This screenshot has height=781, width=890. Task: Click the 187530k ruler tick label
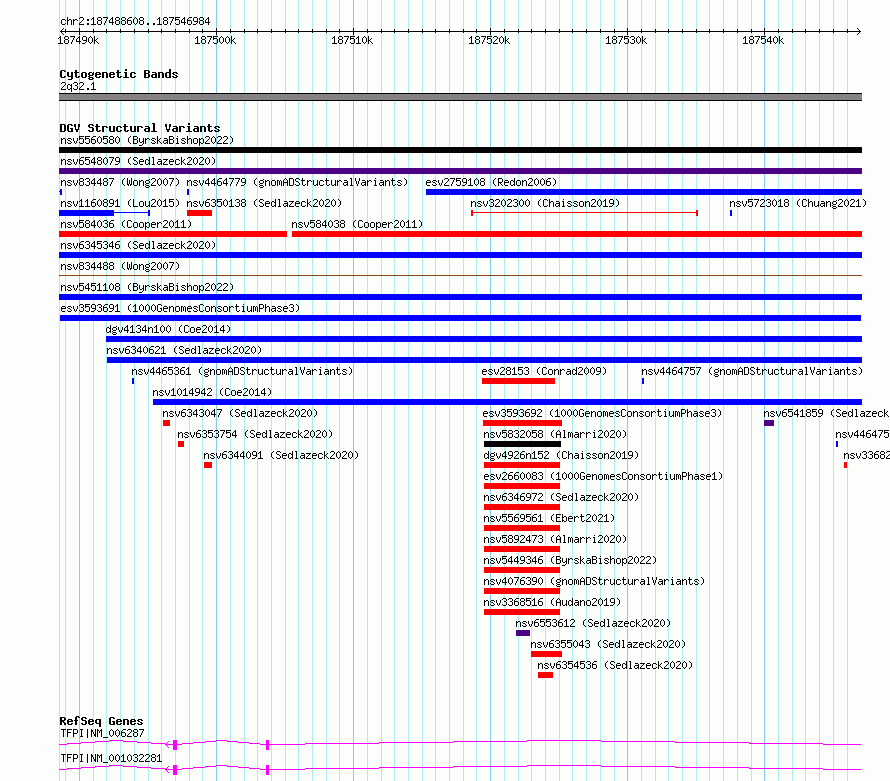click(626, 40)
